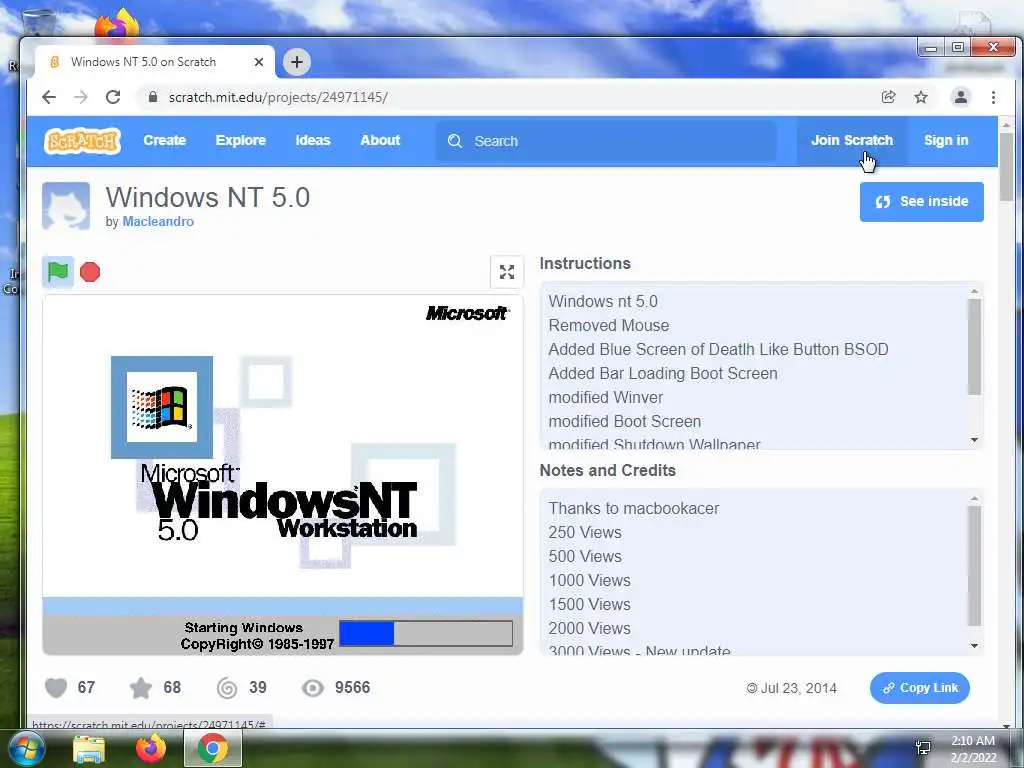Click the Instructions box scrollbar thumb

pos(974,347)
